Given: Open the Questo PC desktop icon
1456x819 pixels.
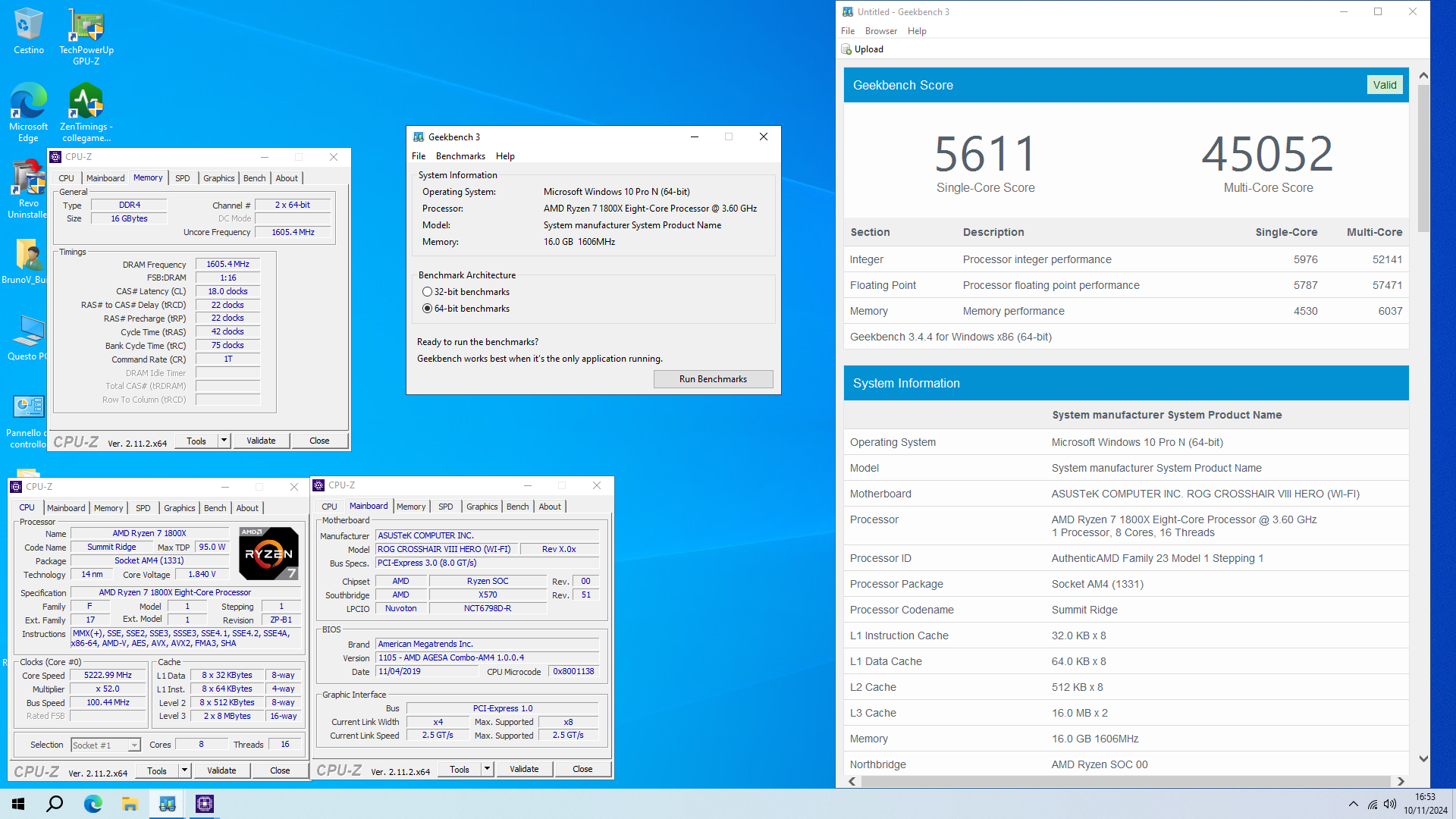Looking at the screenshot, I should (29, 337).
